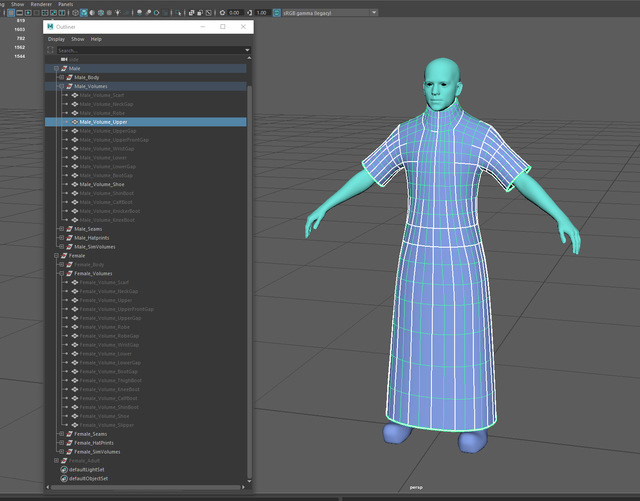Collapse the Male_Volumes group
Viewport: 640px width, 501px height.
[61, 86]
